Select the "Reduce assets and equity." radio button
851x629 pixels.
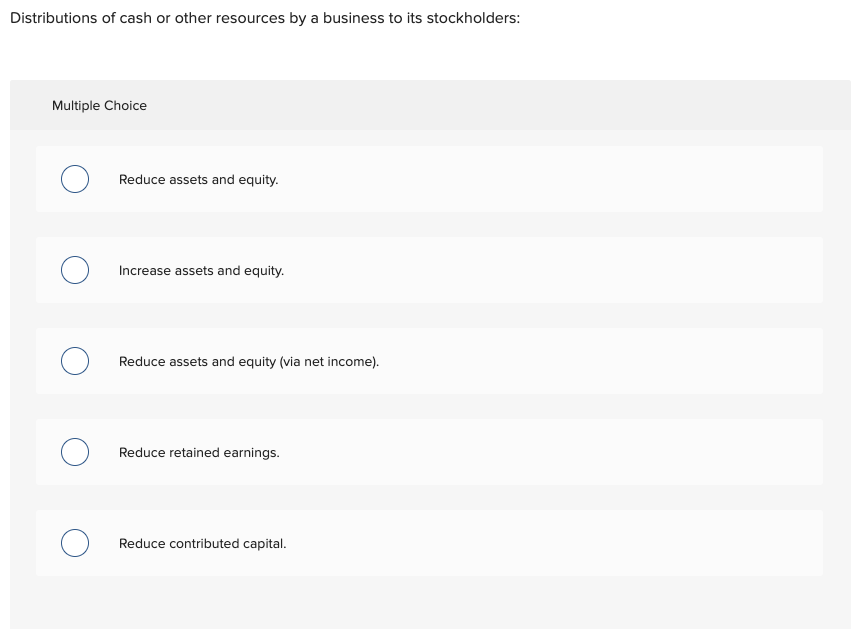pos(75,179)
